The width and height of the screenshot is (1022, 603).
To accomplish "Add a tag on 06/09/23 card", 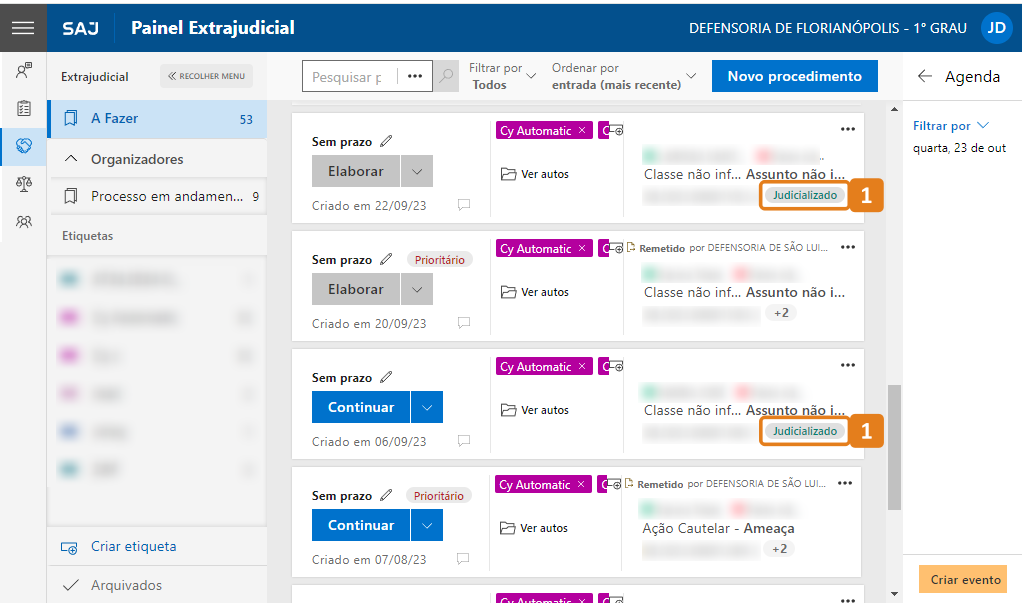I will tap(616, 366).
